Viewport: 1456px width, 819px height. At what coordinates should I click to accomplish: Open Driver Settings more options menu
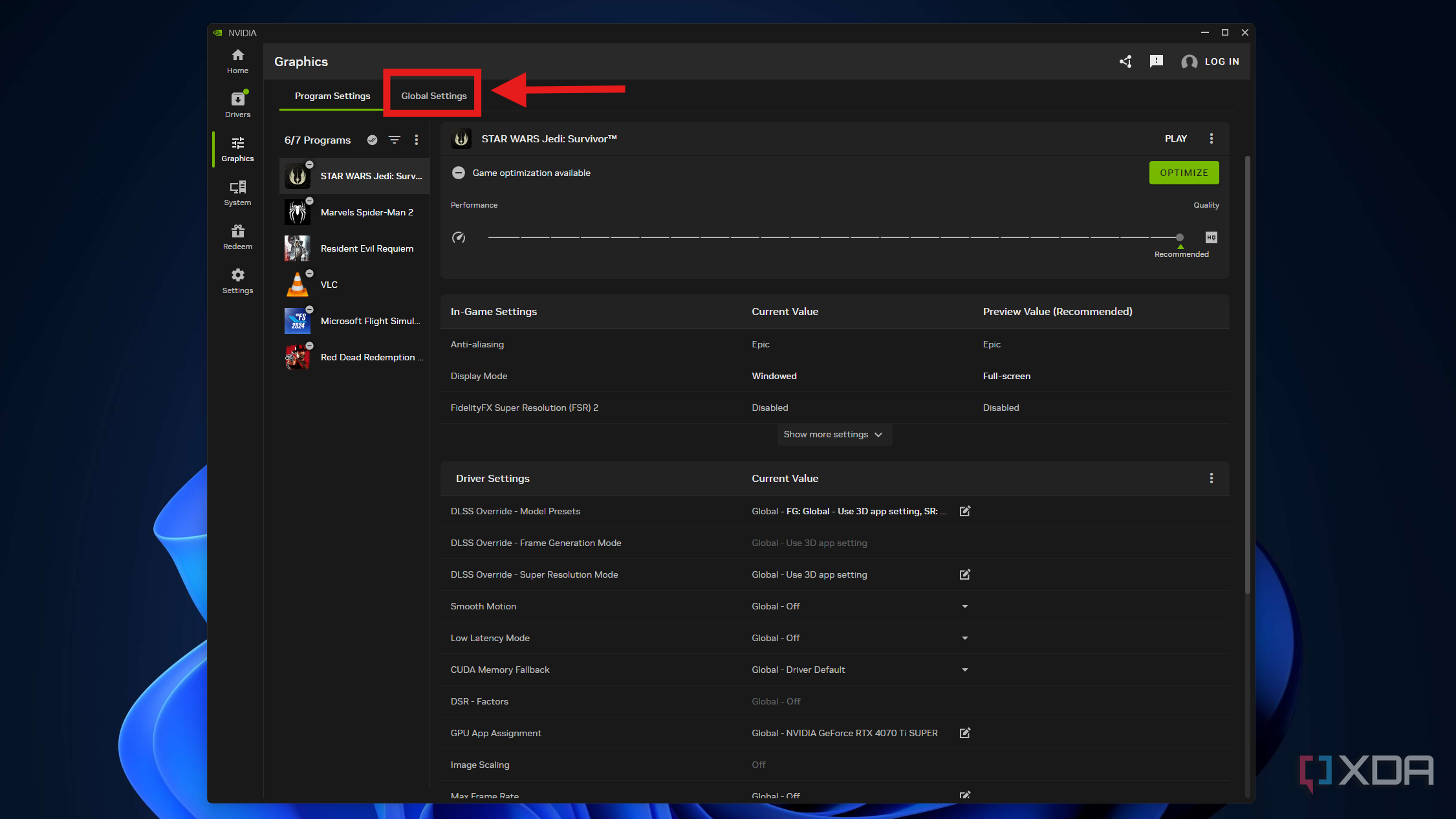pos(1212,478)
